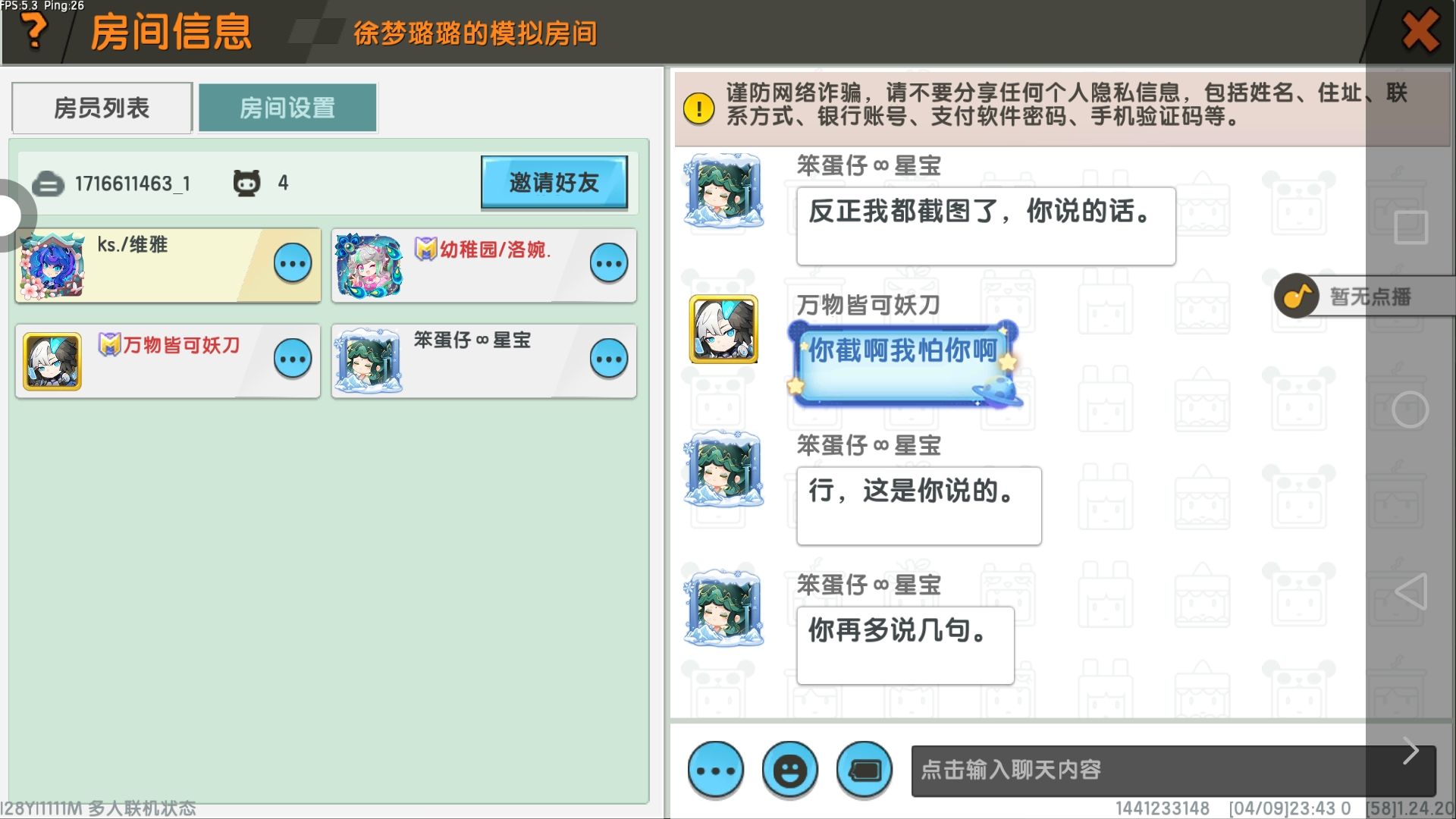Tap the Android back triangle button
Screen dimensions: 1456x819
(x=1410, y=591)
